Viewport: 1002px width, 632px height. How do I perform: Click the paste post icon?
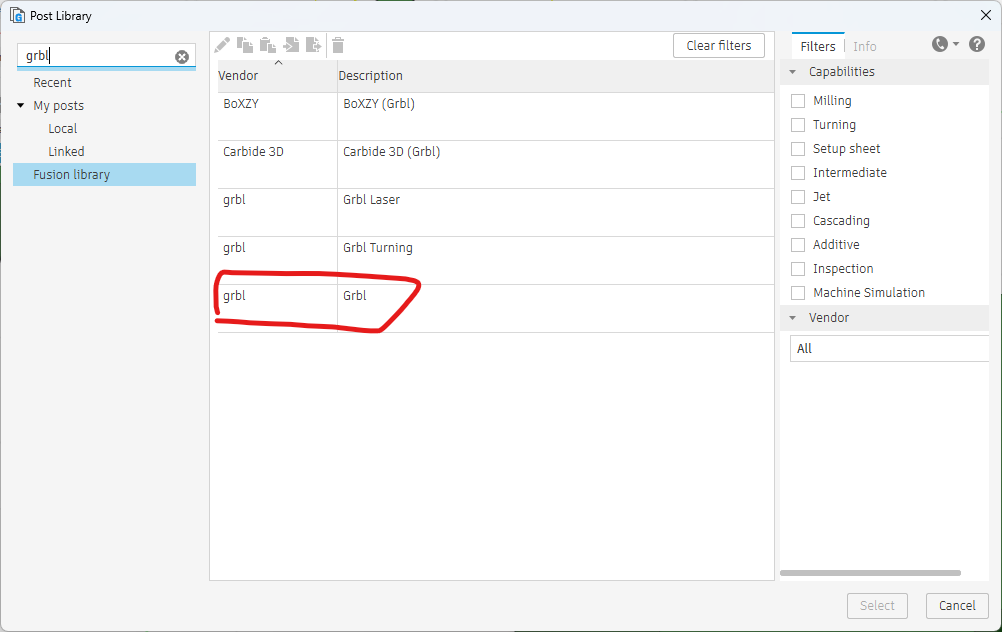(268, 45)
